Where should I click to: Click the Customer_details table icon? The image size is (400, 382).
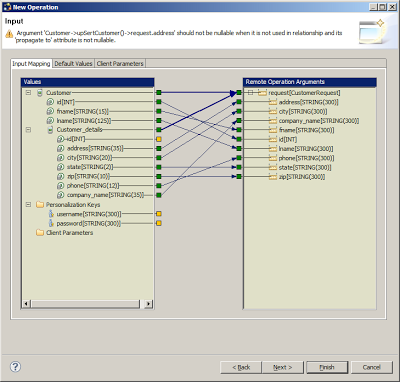(50, 130)
